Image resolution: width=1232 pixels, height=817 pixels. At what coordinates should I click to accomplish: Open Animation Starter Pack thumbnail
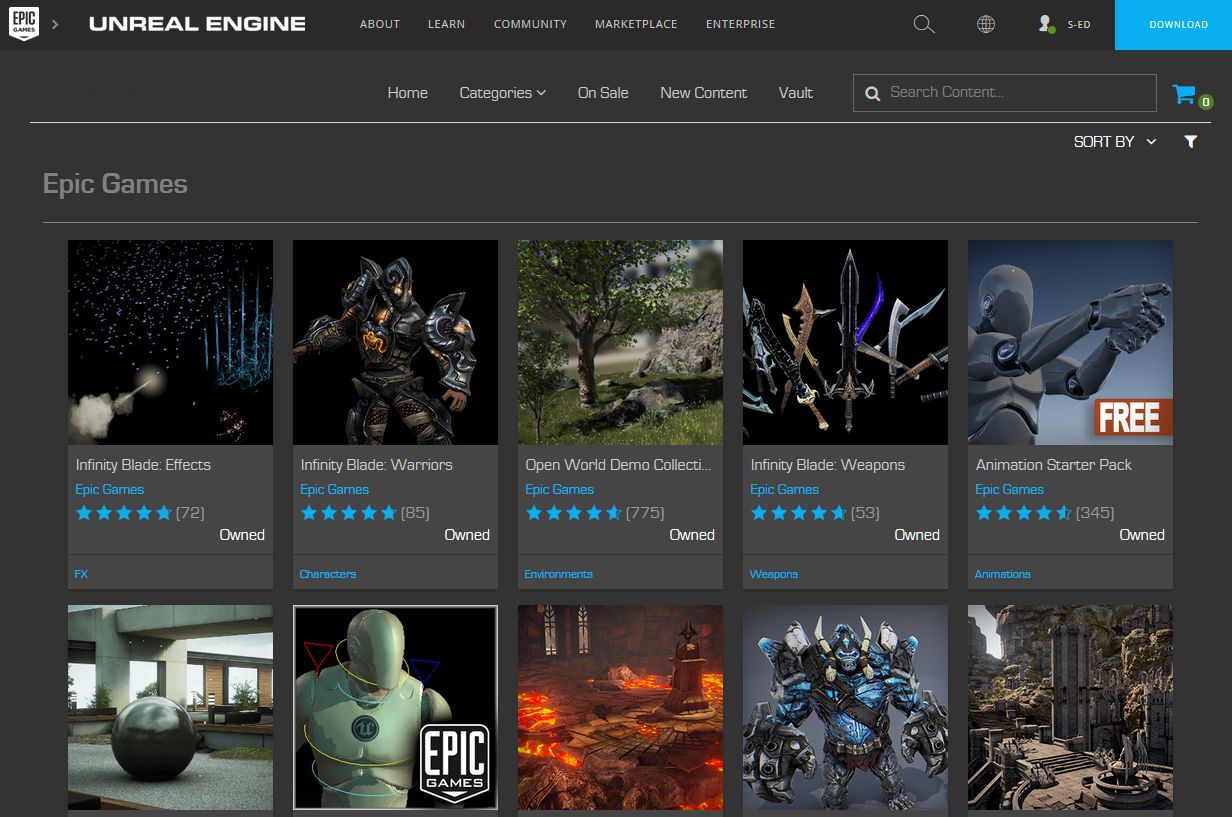1070,342
